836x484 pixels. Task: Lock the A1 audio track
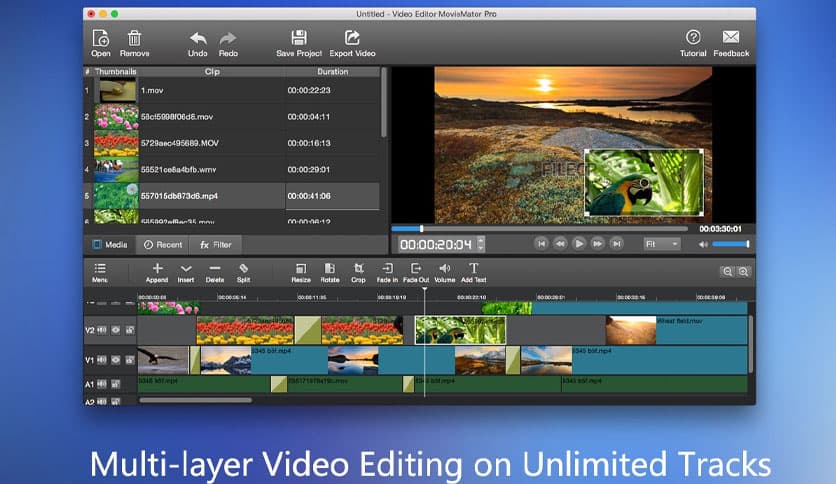(116, 384)
